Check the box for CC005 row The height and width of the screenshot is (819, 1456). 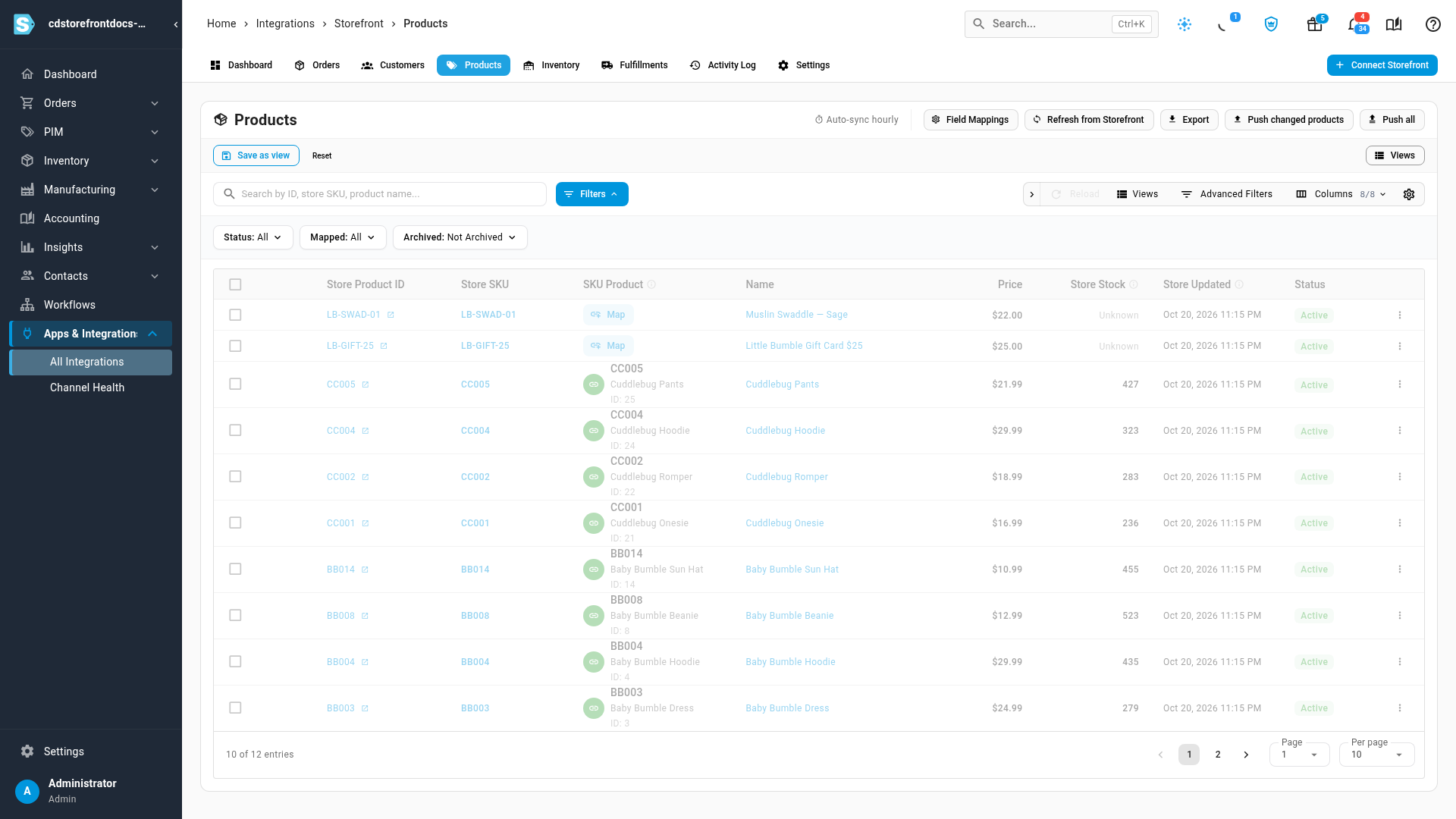235,384
